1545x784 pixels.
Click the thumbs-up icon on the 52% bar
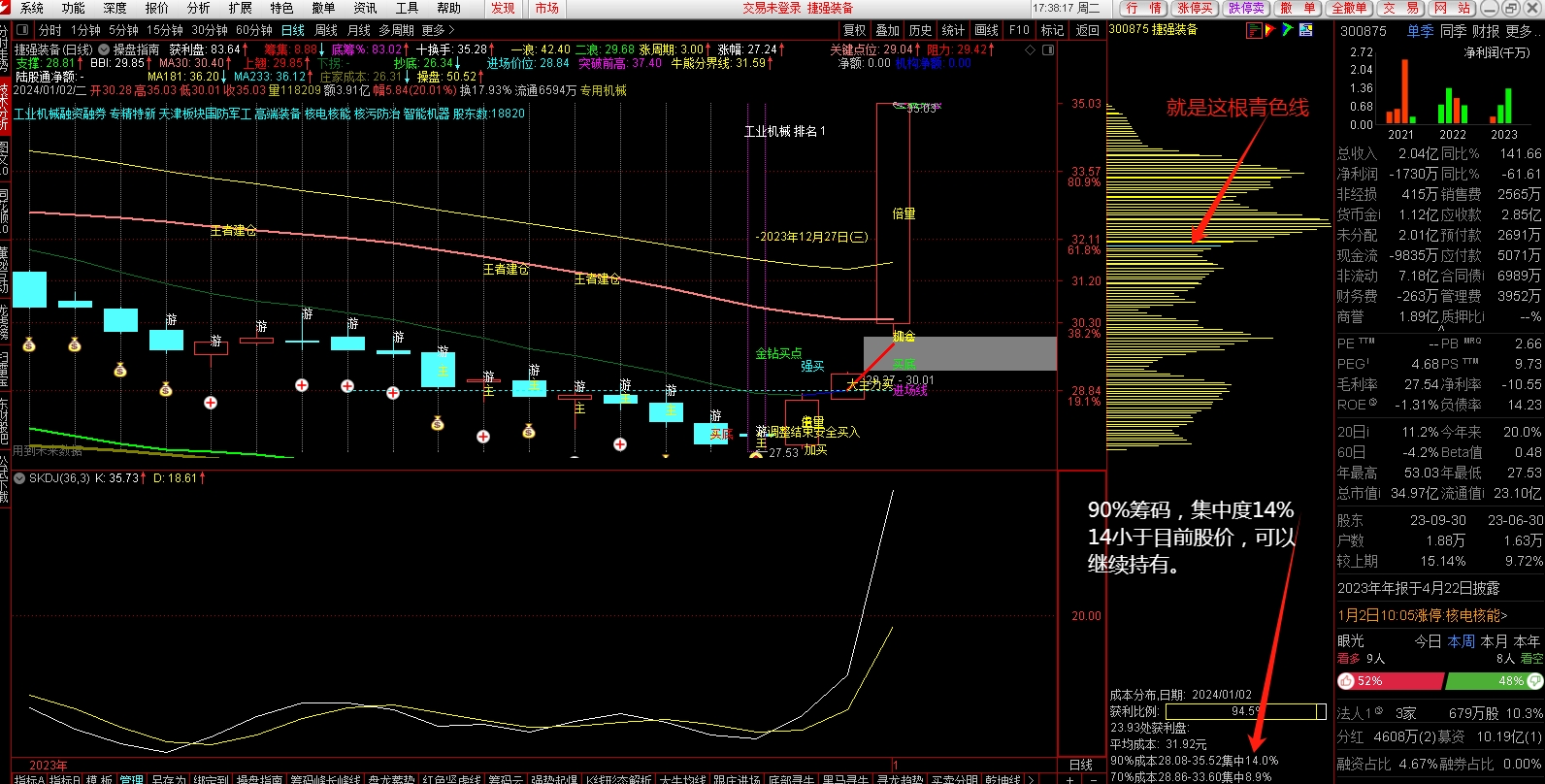[1347, 681]
